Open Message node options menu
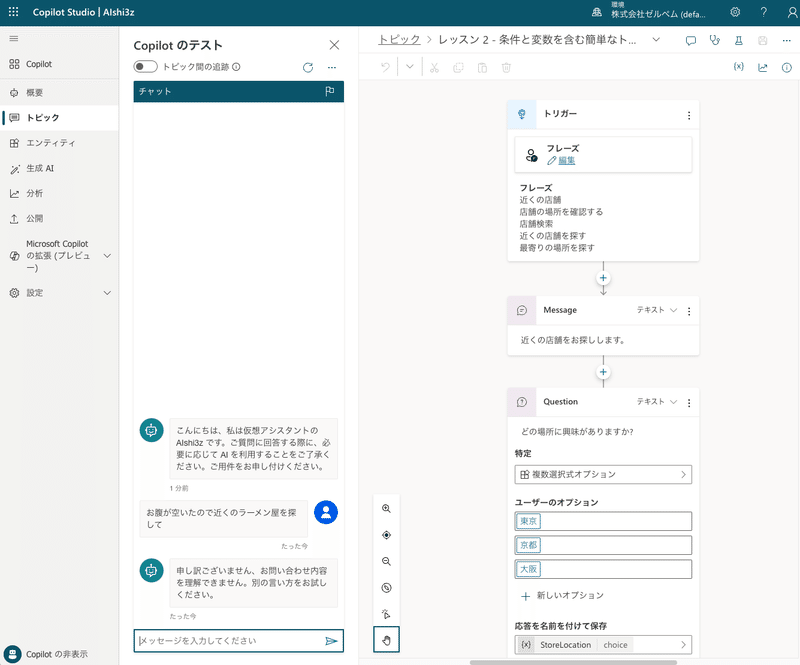 pyautogui.click(x=689, y=311)
